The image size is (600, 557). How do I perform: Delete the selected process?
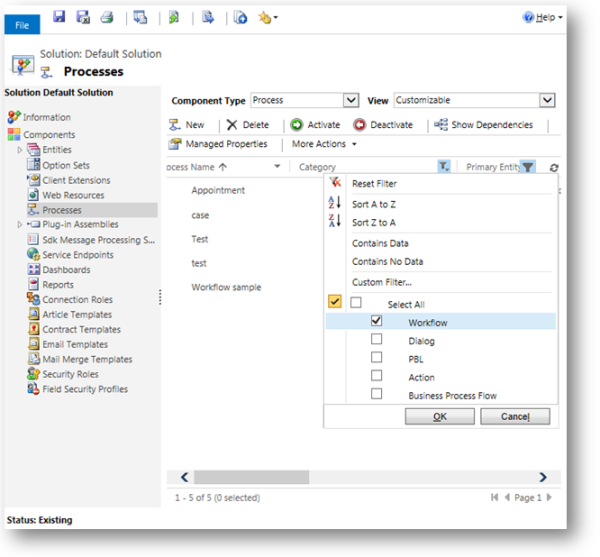pyautogui.click(x=232, y=125)
